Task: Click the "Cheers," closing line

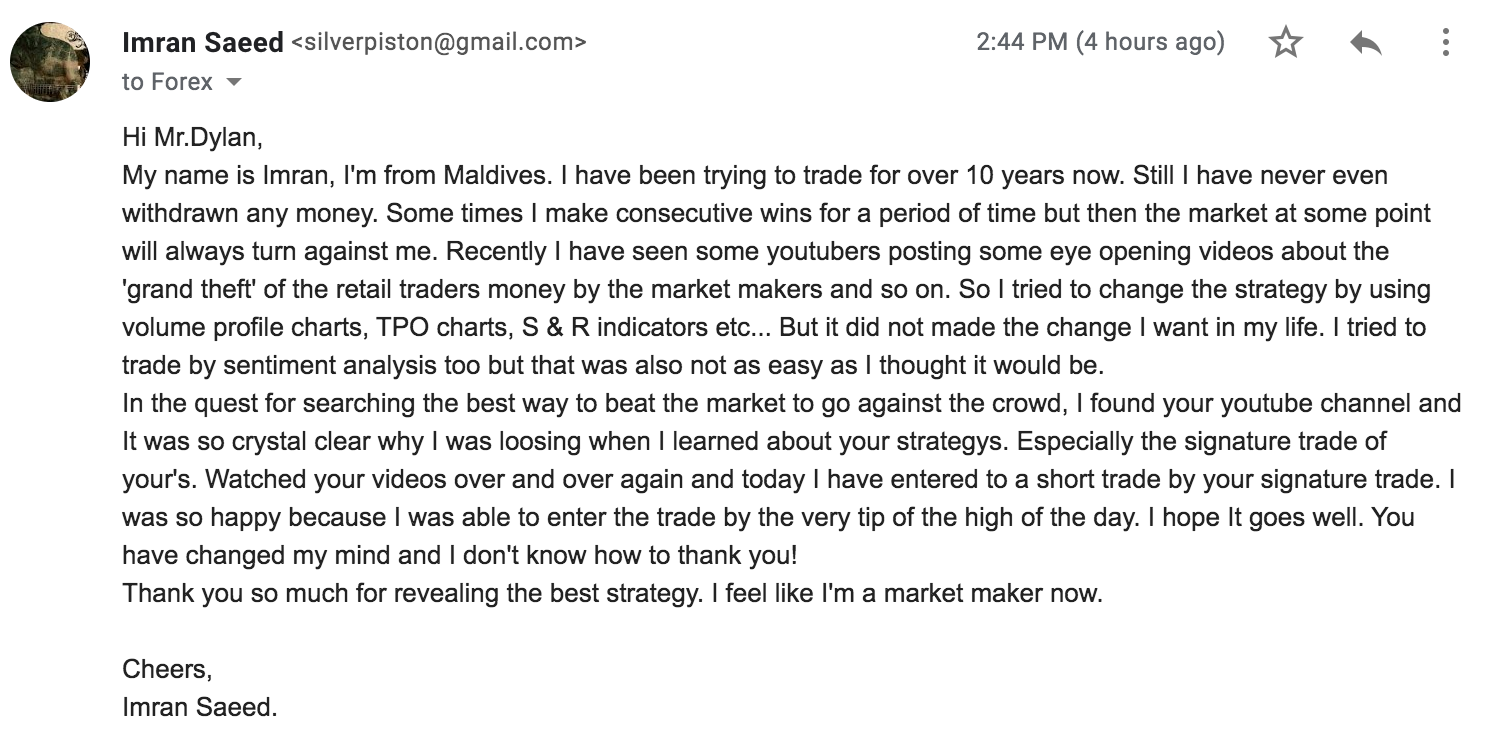Action: point(167,668)
